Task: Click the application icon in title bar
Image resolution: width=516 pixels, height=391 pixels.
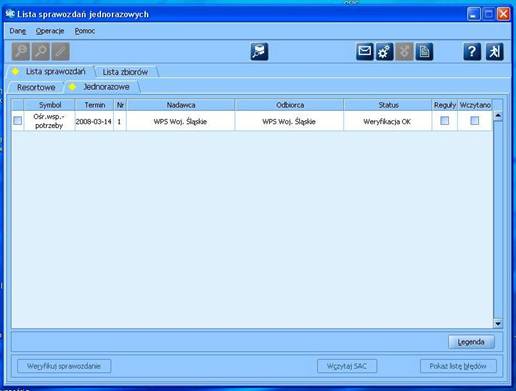Action: pyautogui.click(x=10, y=14)
